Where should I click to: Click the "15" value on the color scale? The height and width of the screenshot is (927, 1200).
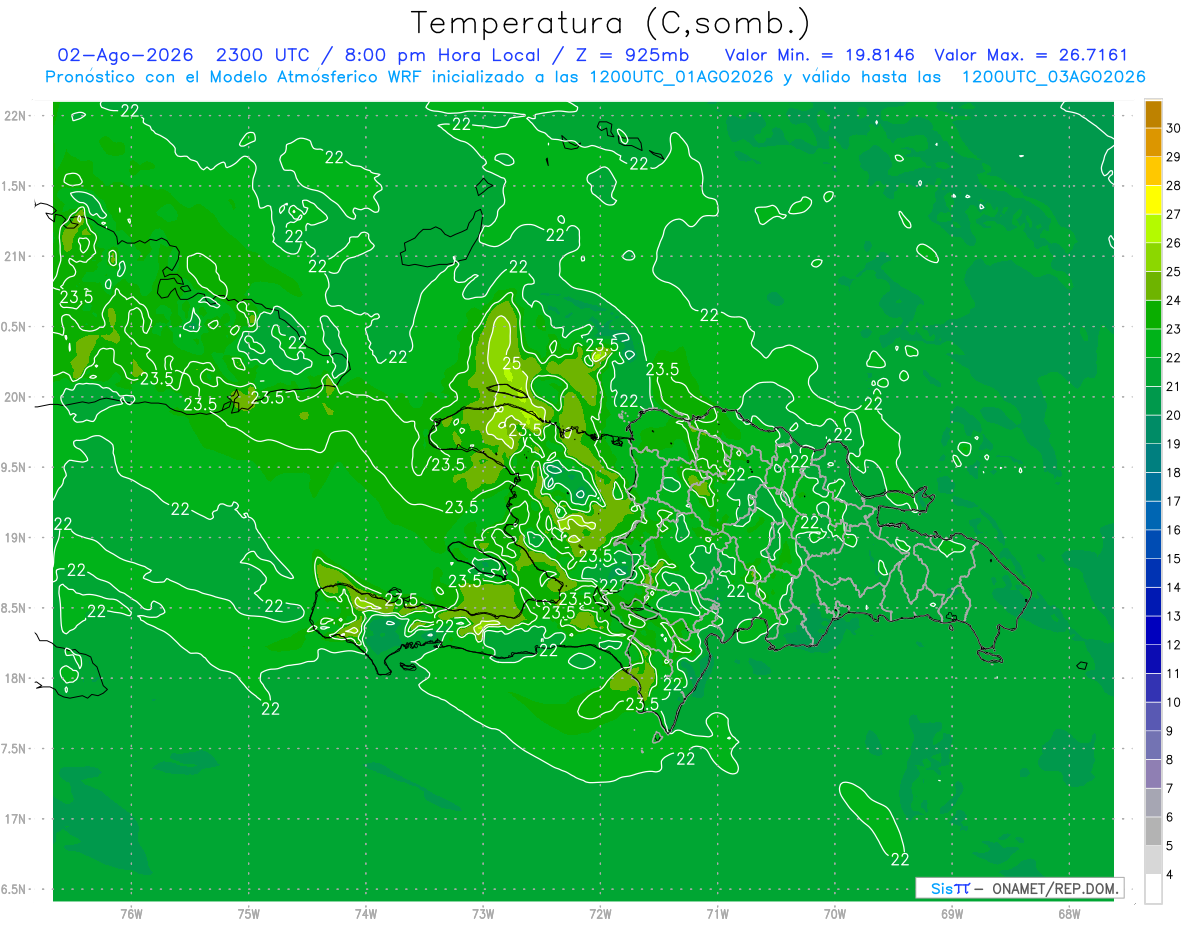[x=1174, y=559]
